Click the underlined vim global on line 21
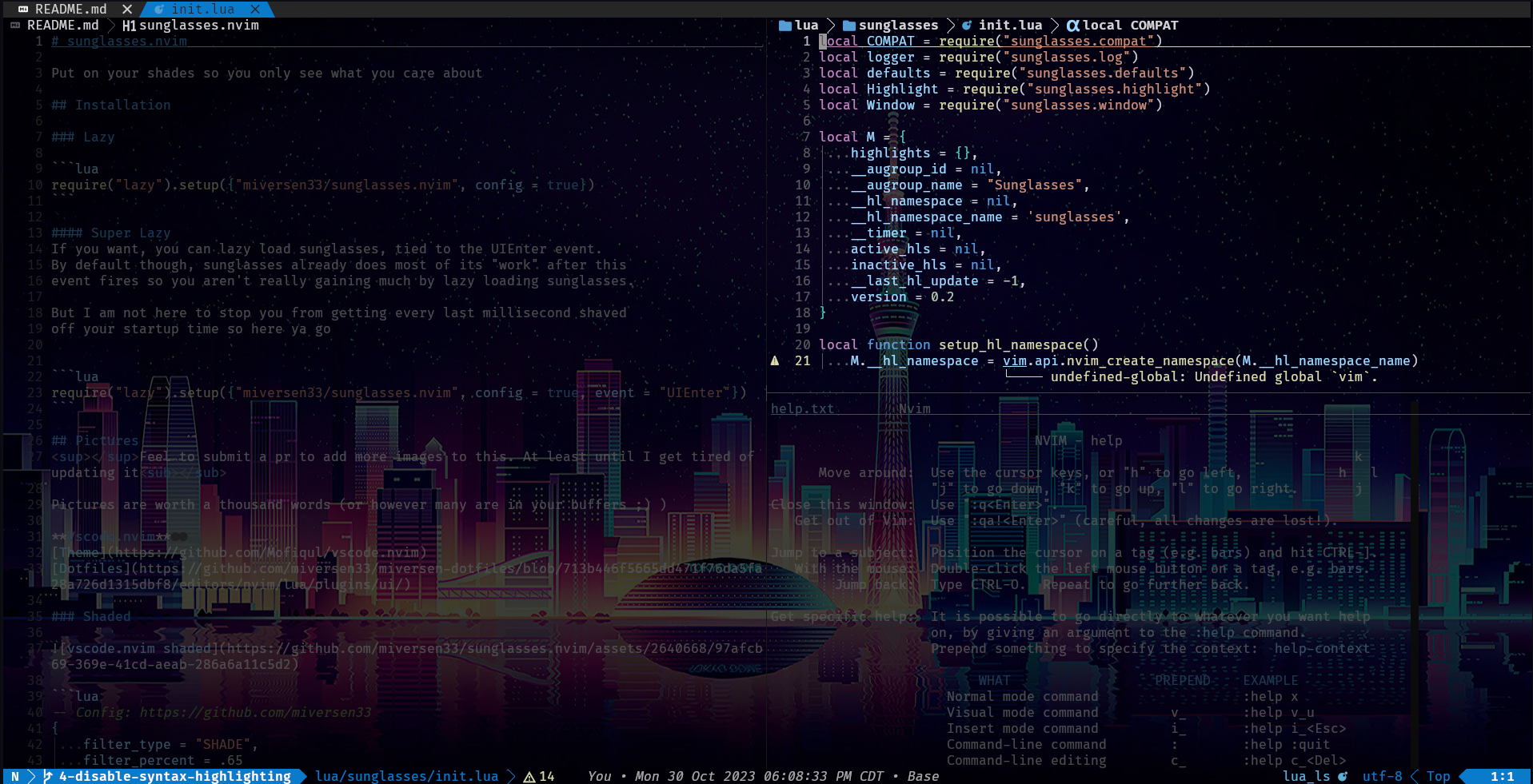Screen dimensions: 1533x784 click(1014, 360)
